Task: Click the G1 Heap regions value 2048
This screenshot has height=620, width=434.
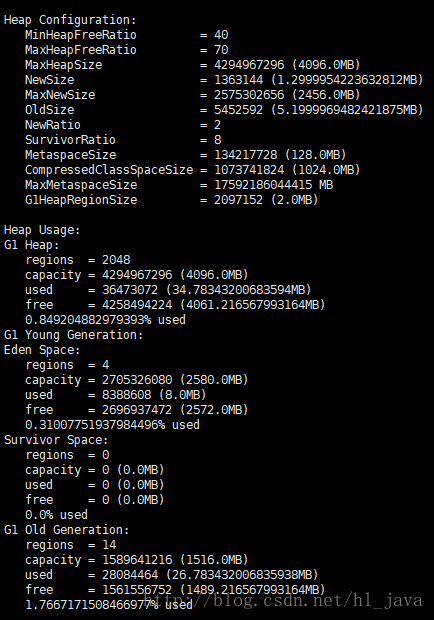Action: [x=116, y=260]
